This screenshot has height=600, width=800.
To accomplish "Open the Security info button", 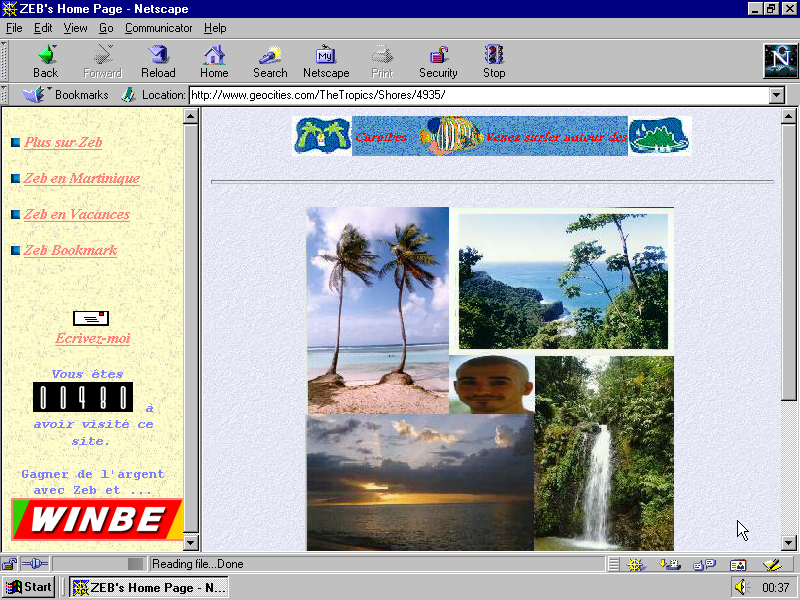I will pyautogui.click(x=438, y=61).
